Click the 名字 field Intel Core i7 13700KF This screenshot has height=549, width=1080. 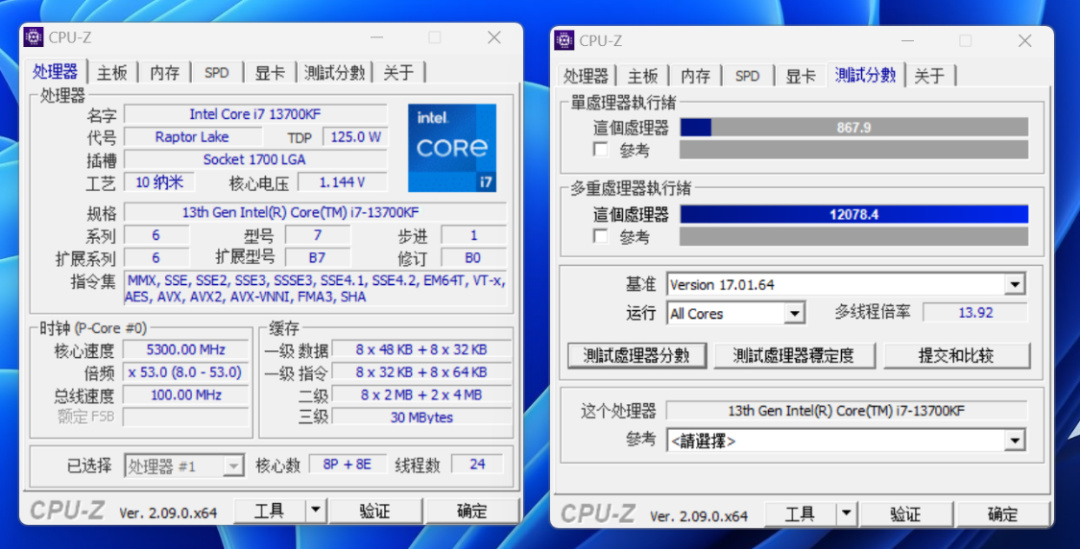(x=256, y=114)
